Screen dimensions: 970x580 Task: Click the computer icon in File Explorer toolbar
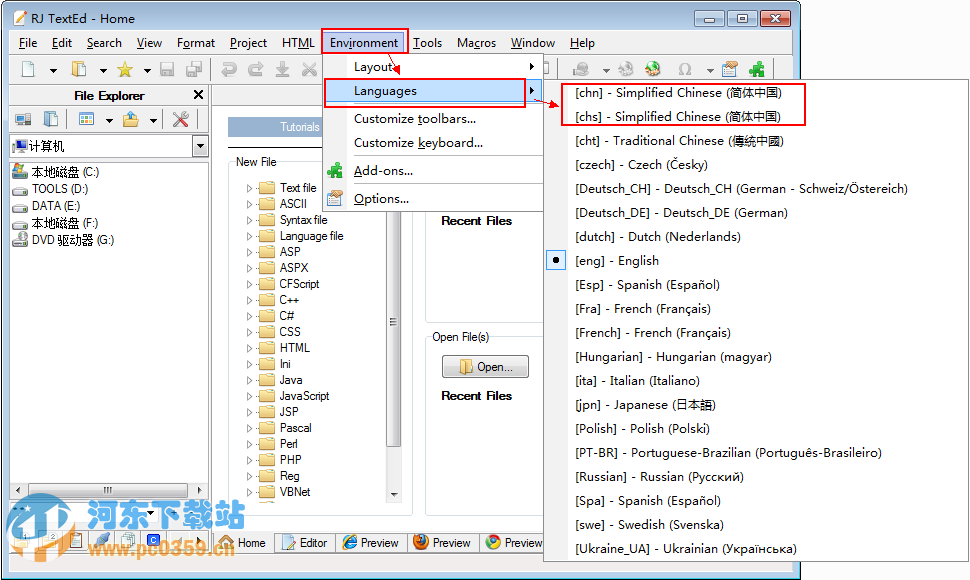[x=24, y=119]
